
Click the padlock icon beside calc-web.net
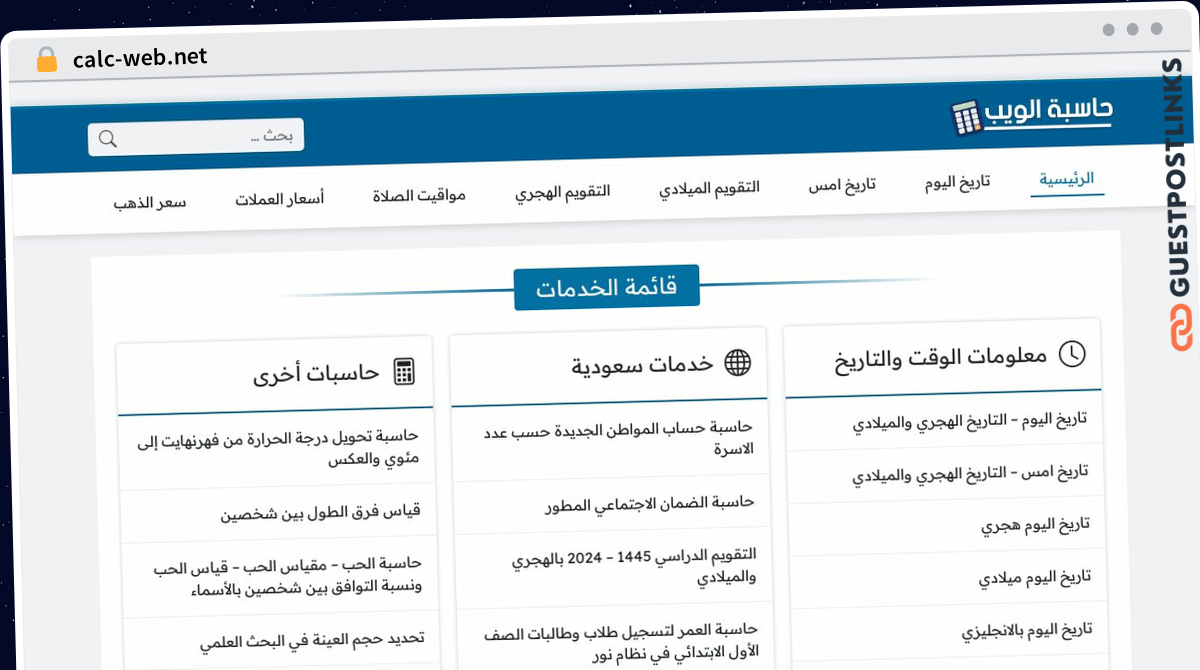[x=47, y=60]
